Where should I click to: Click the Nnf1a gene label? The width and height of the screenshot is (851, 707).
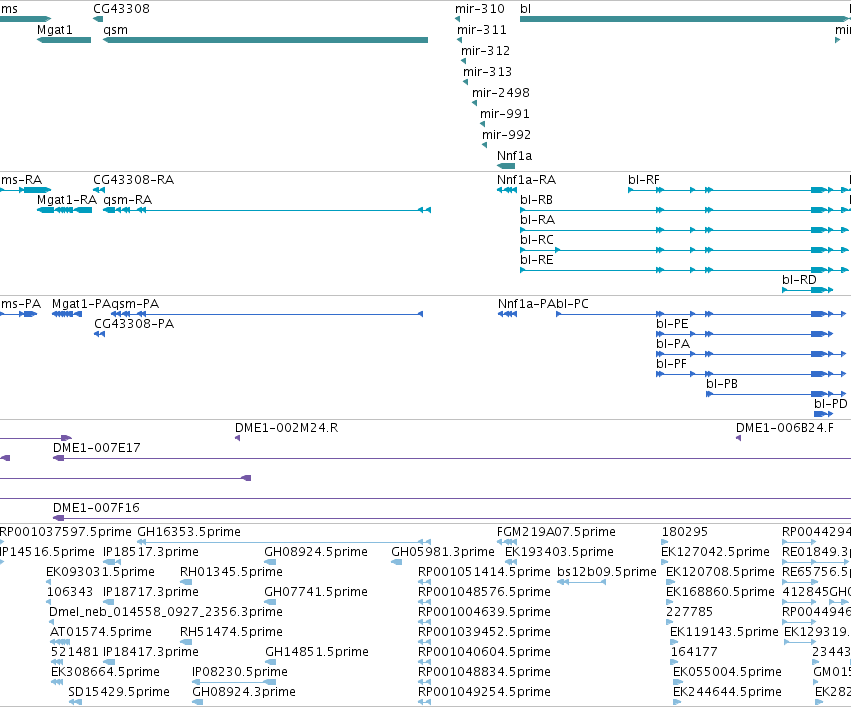pos(515,156)
